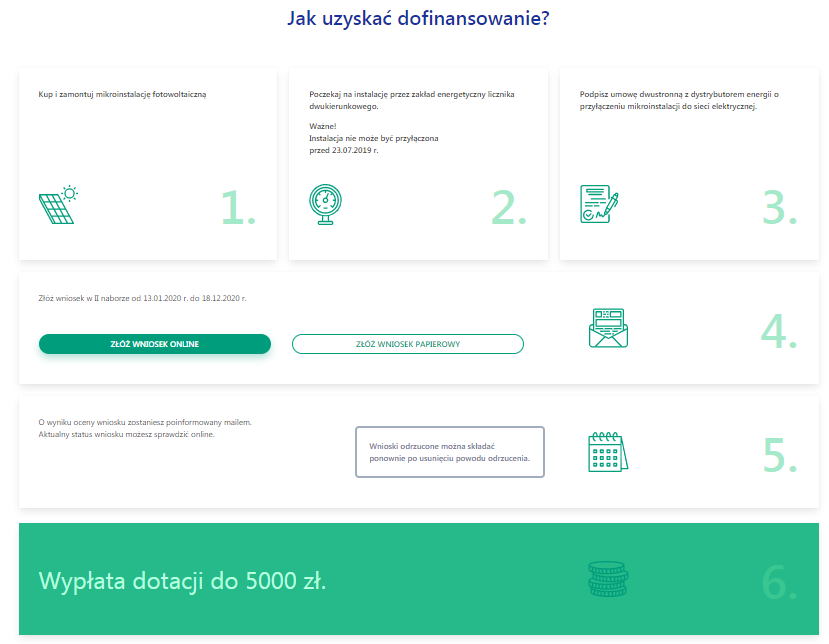Click the large step number 5.
Image resolution: width=829 pixels, height=644 pixels.
[x=779, y=455]
